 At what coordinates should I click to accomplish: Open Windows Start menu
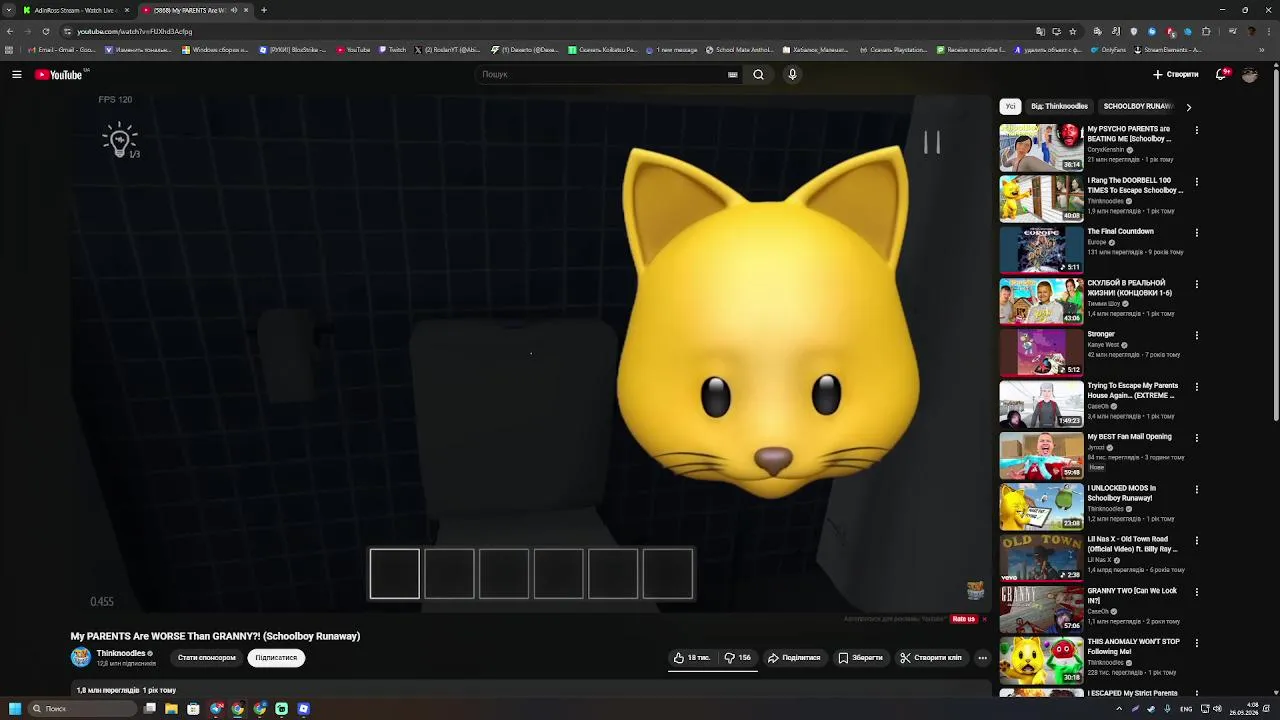(x=14, y=708)
